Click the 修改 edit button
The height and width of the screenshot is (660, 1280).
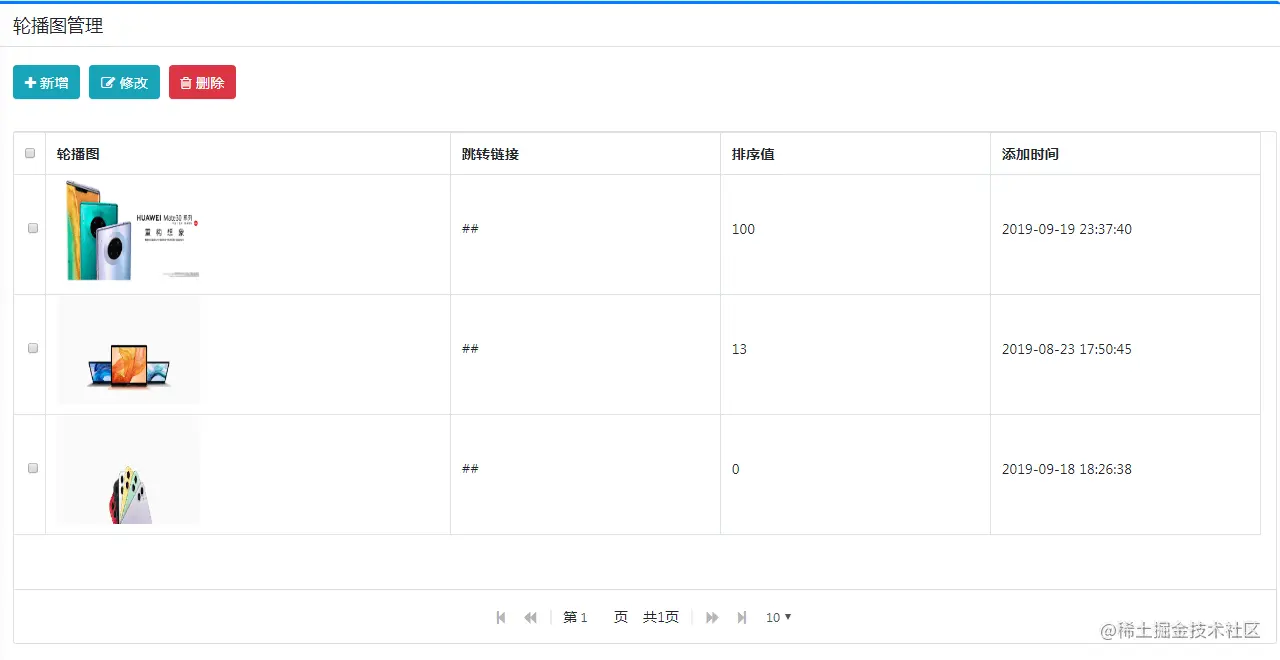124,83
